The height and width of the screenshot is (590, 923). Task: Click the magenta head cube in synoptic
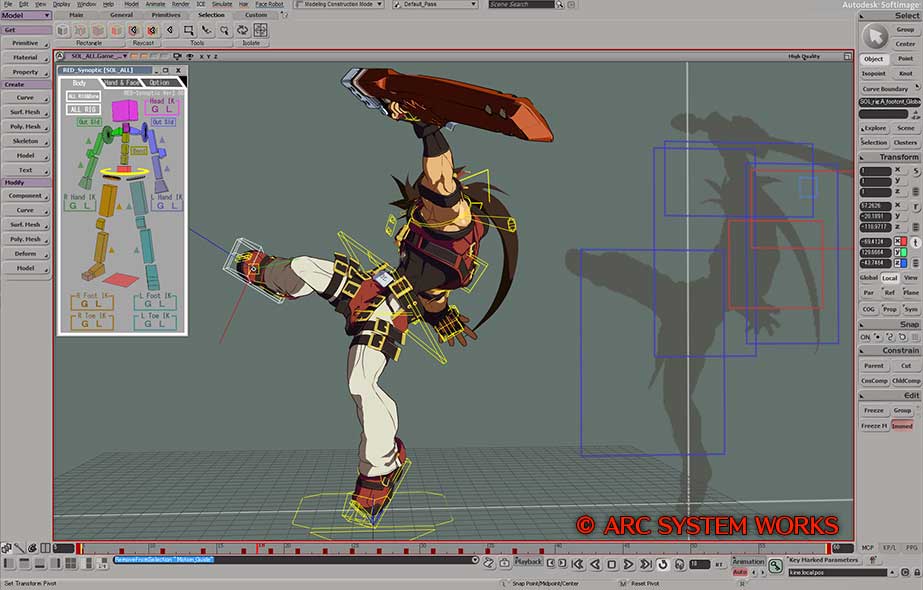tap(125, 110)
